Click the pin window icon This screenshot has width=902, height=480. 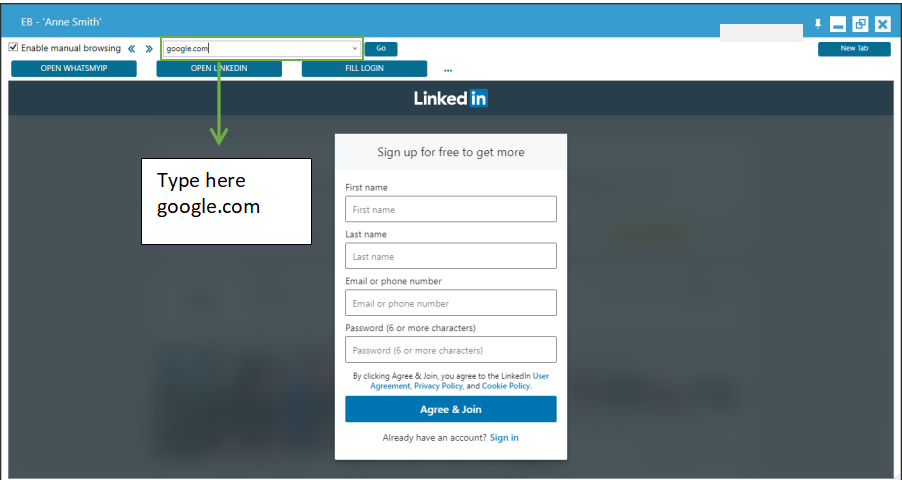[x=817, y=24]
